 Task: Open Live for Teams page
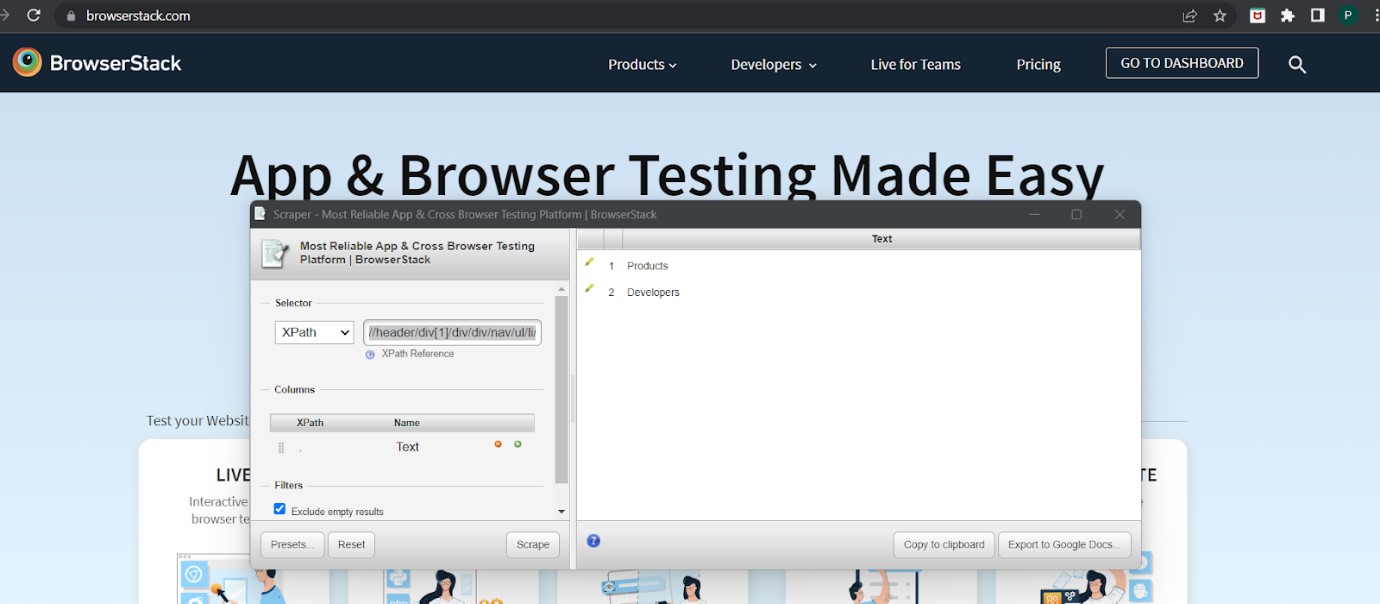click(915, 64)
